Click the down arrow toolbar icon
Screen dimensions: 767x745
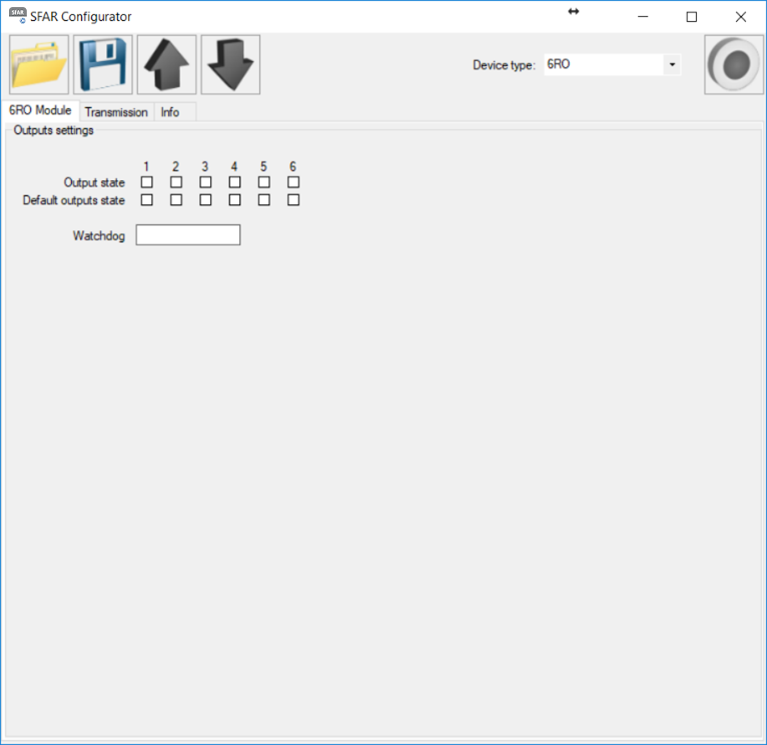pos(231,65)
